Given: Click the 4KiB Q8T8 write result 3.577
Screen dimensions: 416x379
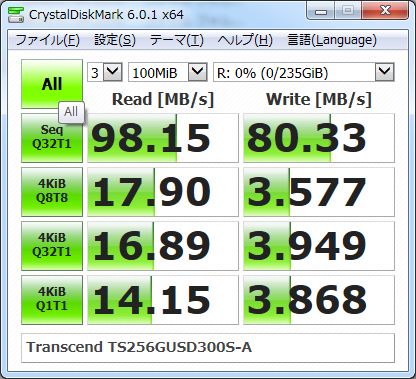Looking at the screenshot, I should pyautogui.click(x=319, y=192).
